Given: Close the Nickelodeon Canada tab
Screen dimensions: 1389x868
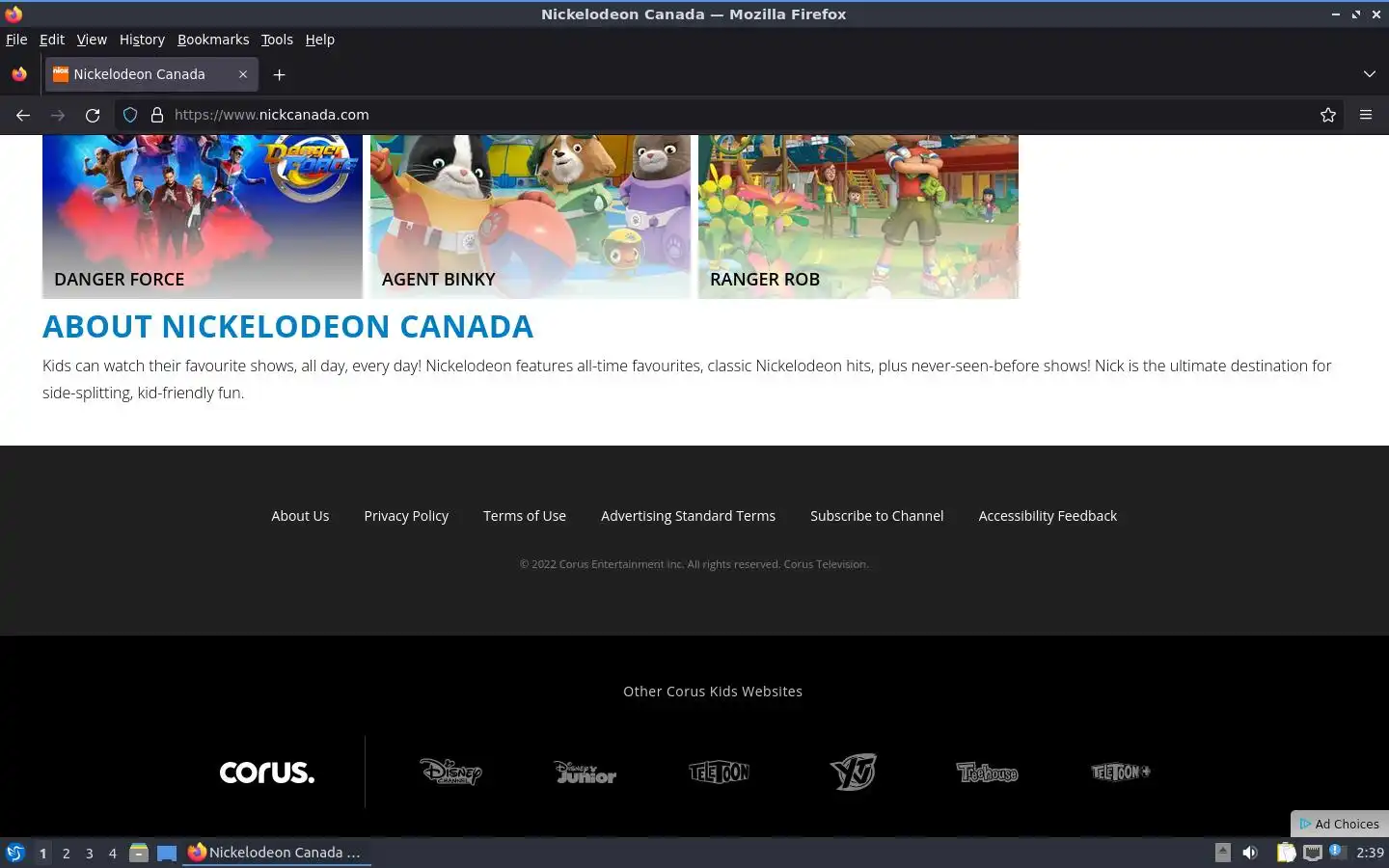Looking at the screenshot, I should coord(243,74).
